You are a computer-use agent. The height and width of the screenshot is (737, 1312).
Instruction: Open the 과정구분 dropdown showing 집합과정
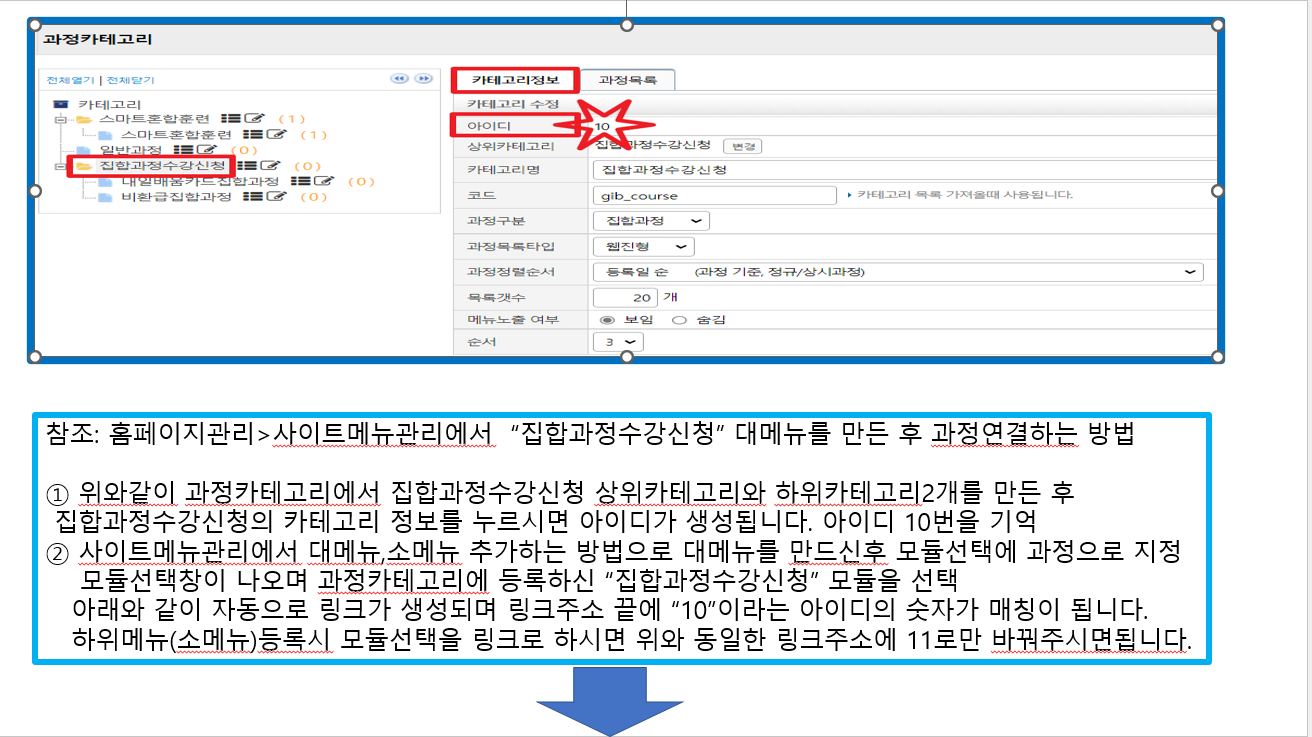[650, 220]
